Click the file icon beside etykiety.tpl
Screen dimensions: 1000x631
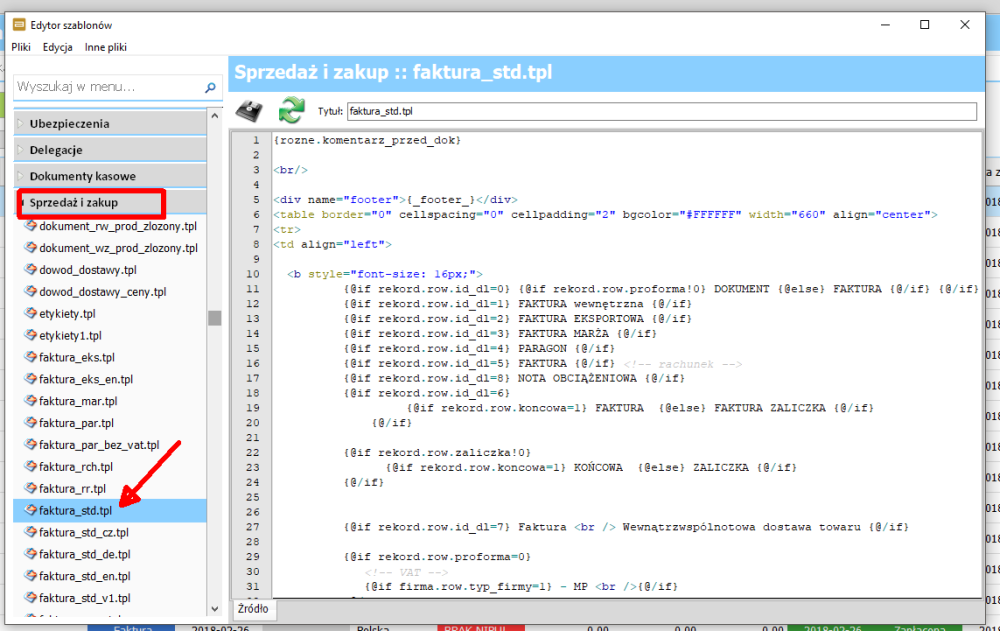pyautogui.click(x=30, y=313)
